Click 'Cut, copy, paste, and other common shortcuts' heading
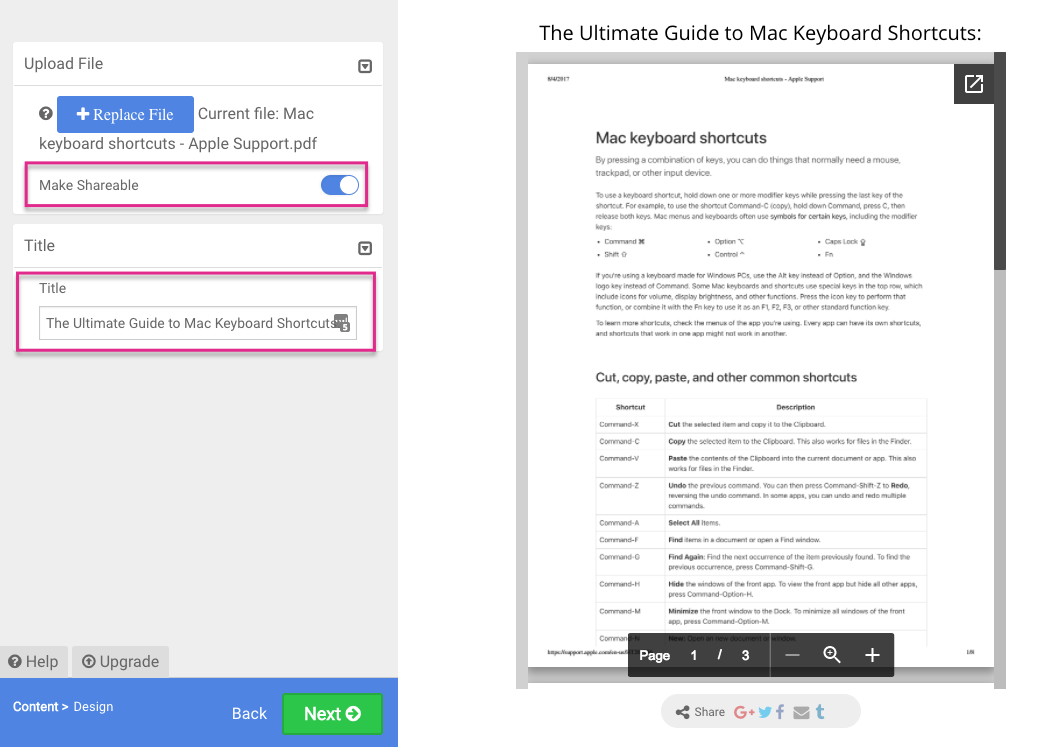 point(726,378)
